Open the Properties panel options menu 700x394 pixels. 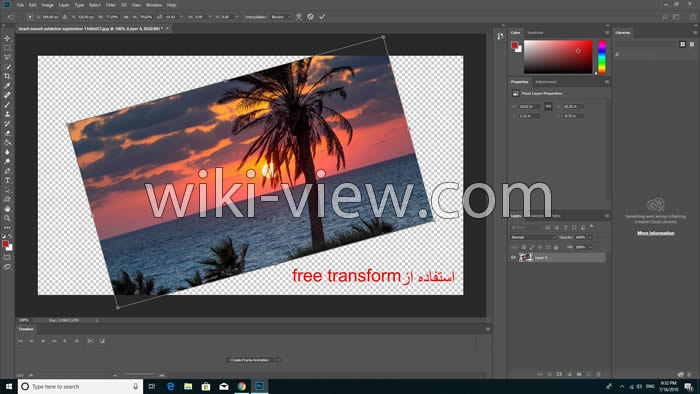[x=607, y=82]
